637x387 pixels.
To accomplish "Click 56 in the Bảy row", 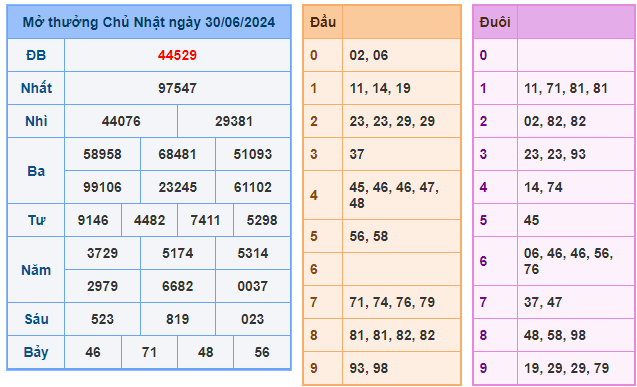I will [x=262, y=352].
